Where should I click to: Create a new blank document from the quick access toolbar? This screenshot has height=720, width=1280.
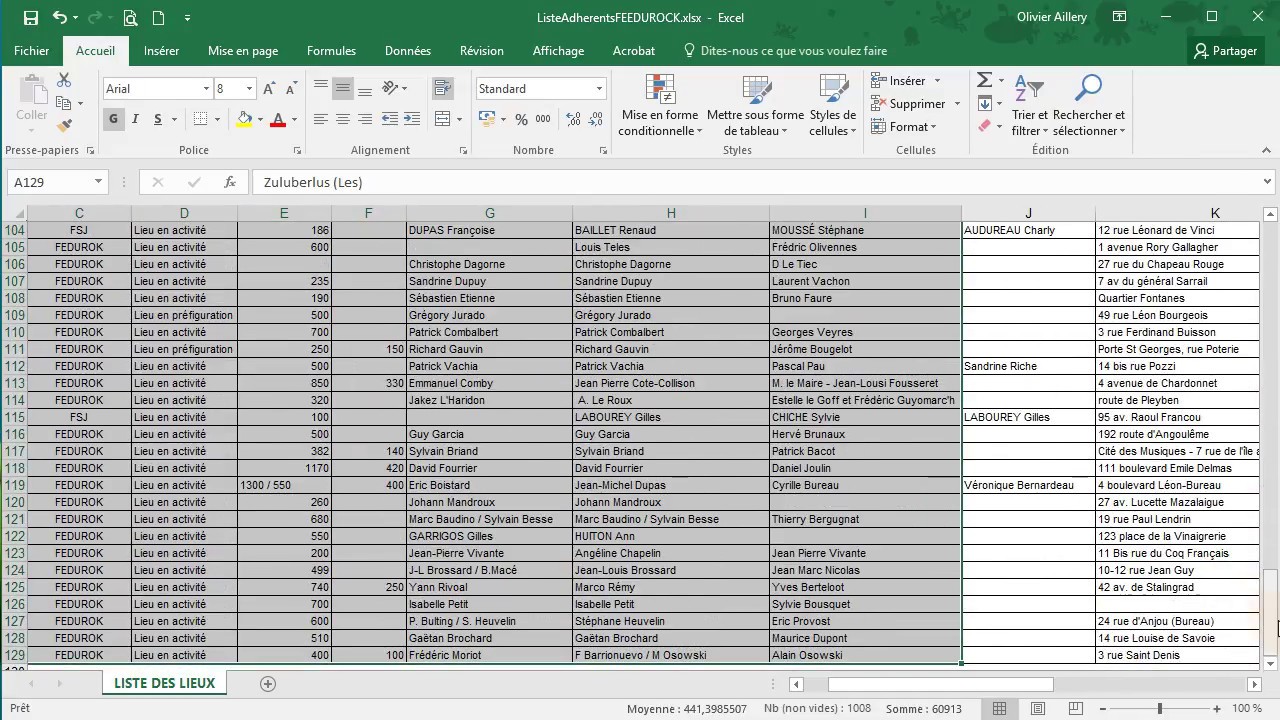[159, 17]
